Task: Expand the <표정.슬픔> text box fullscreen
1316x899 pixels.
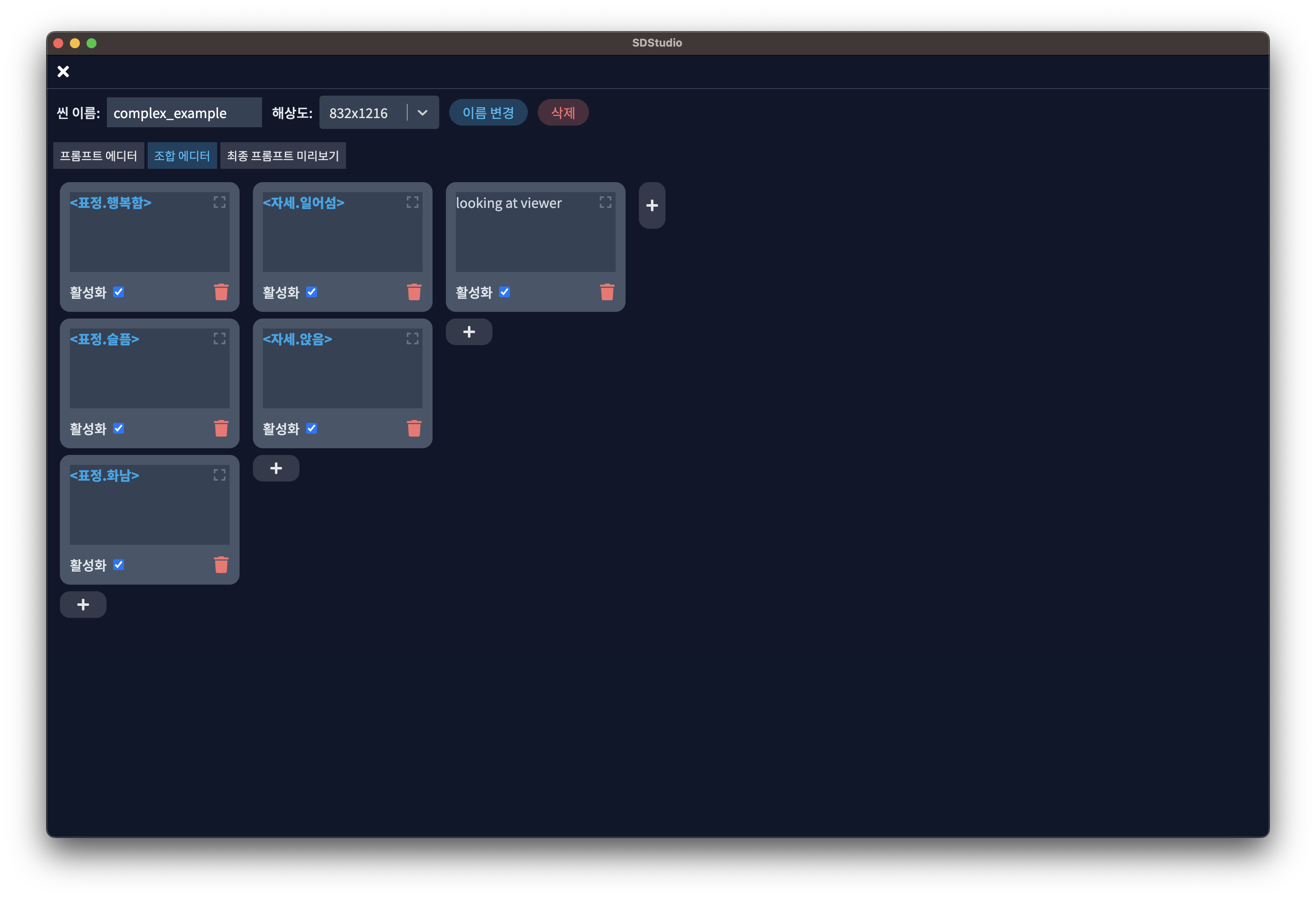Action: click(219, 338)
